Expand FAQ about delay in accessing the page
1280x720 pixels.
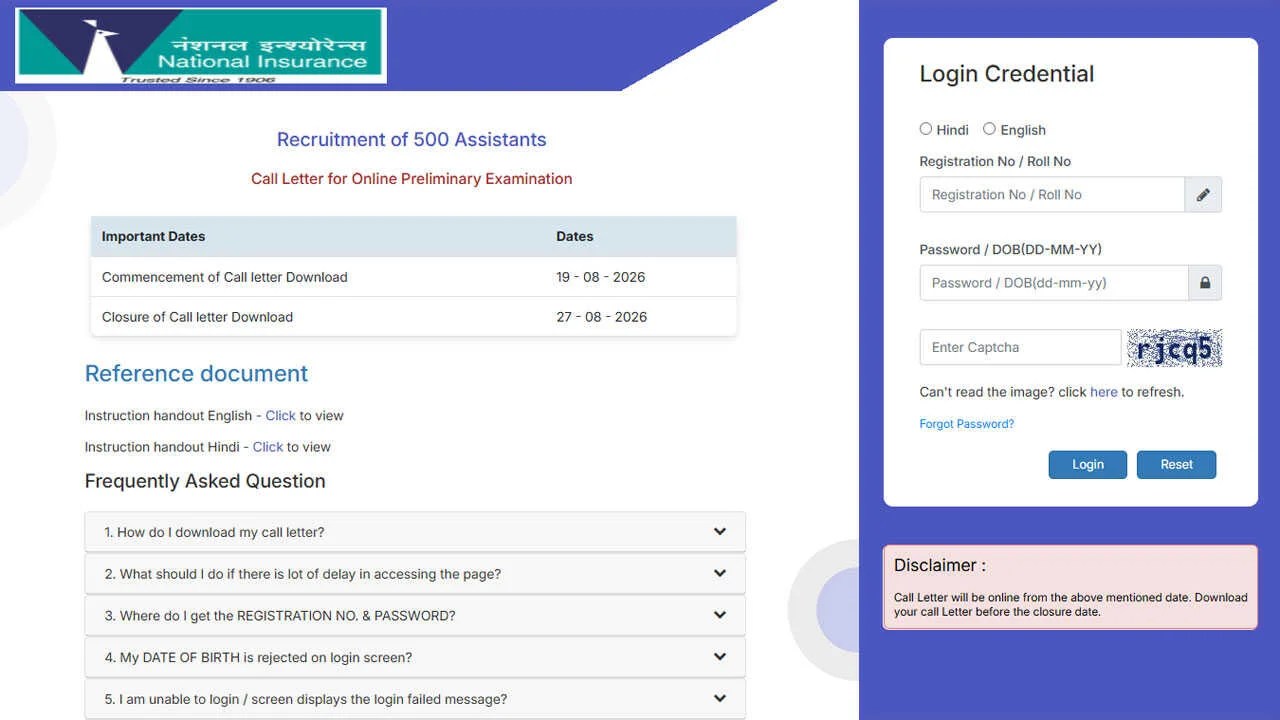tap(415, 574)
